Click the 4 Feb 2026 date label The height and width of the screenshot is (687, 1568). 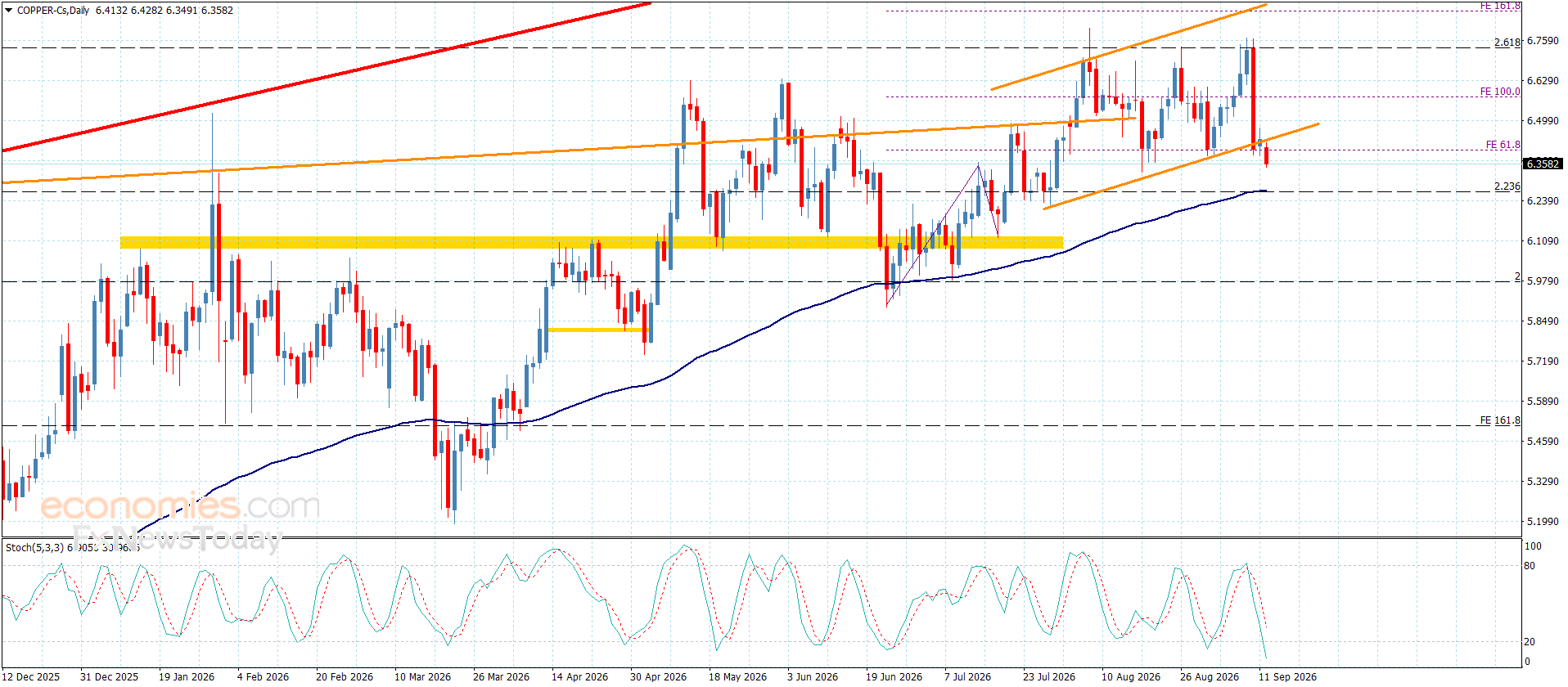tap(263, 677)
